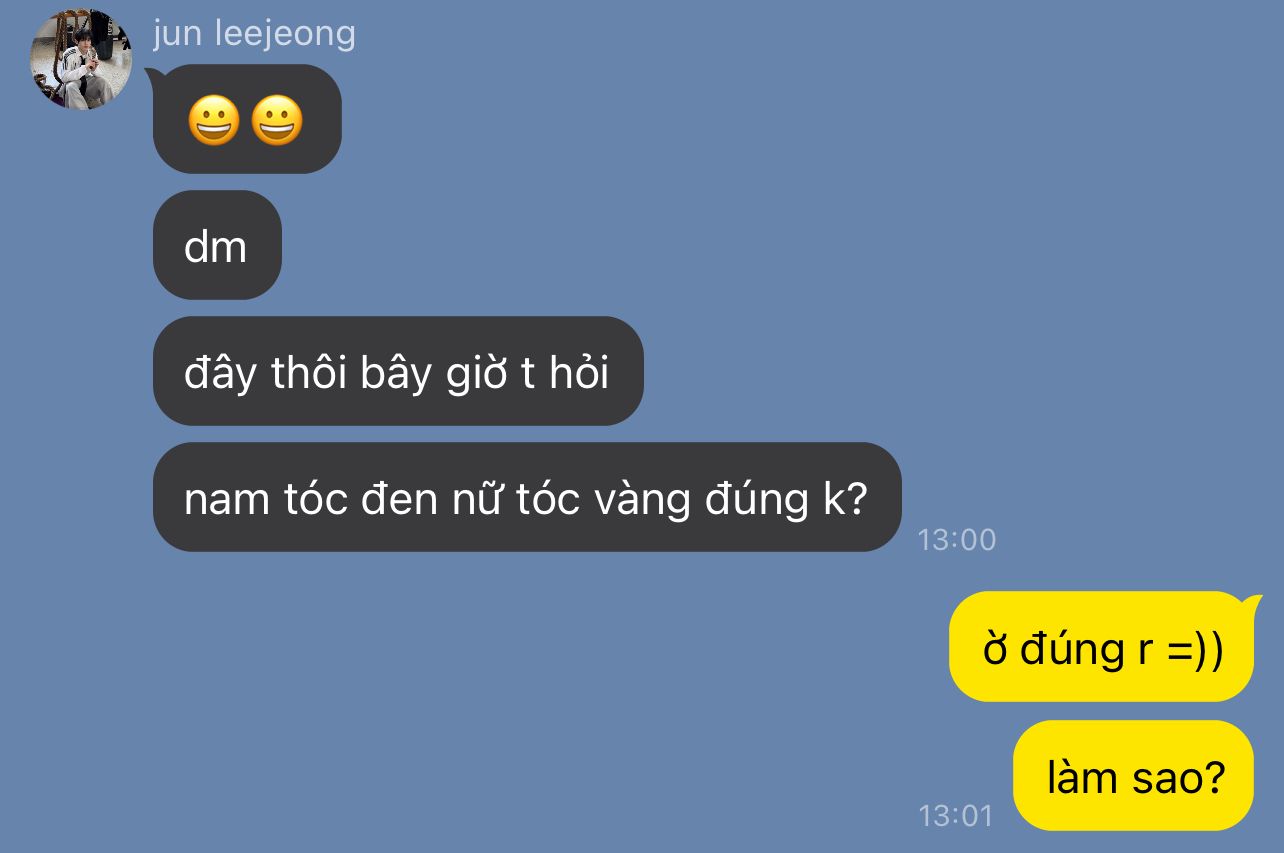Viewport: 1284px width, 853px height.
Task: Click the question mark in "làm sao?"
Action: click(x=1215, y=777)
